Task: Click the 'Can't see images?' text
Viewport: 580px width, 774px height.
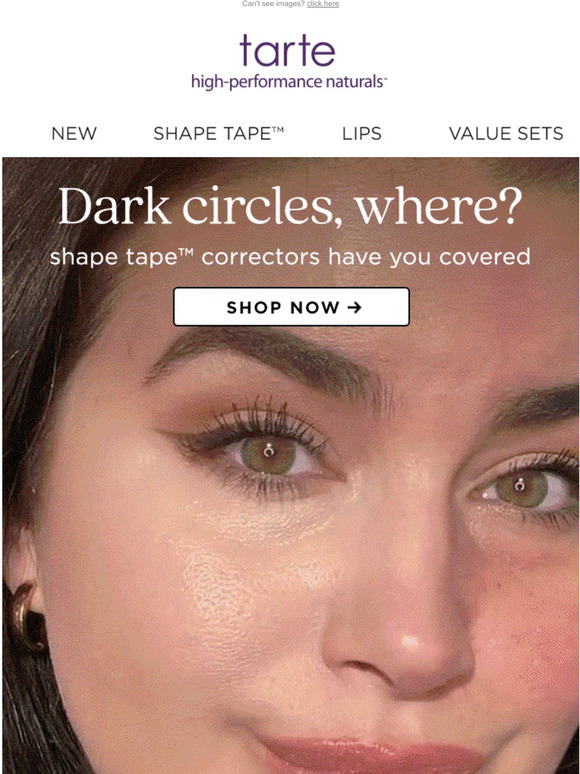Action: pos(273,4)
